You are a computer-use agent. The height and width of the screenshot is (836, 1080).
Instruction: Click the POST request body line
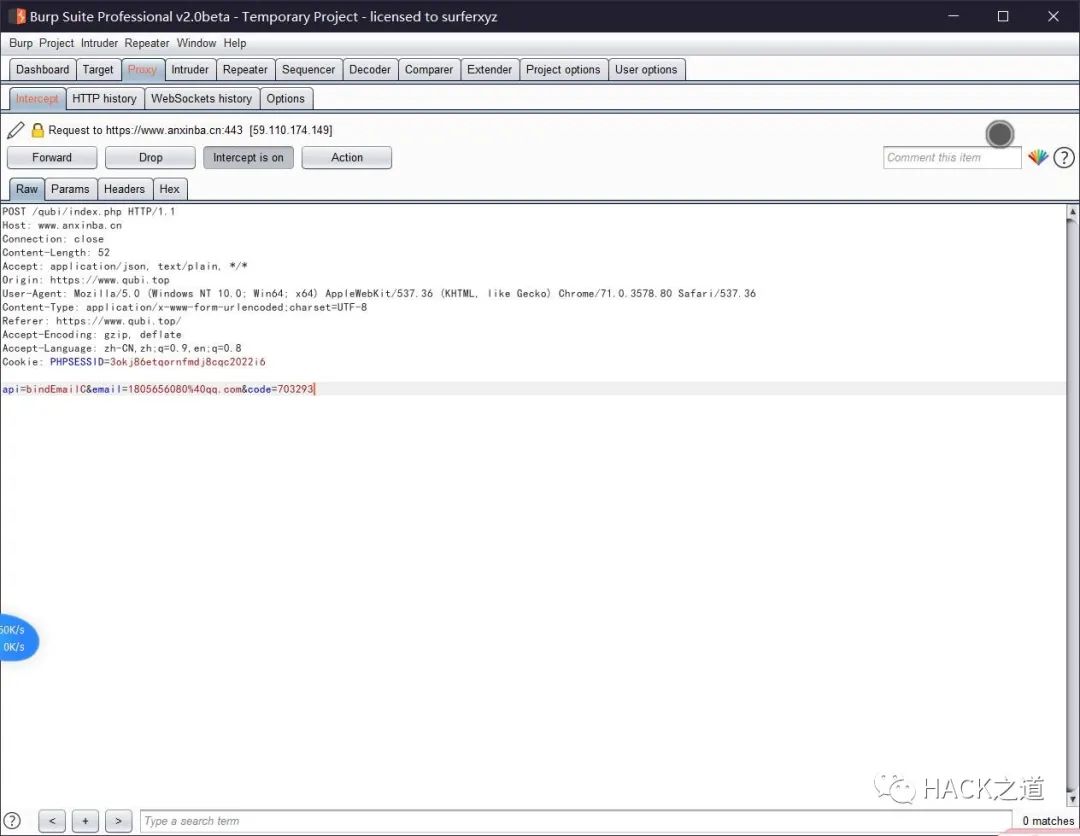[x=158, y=389]
